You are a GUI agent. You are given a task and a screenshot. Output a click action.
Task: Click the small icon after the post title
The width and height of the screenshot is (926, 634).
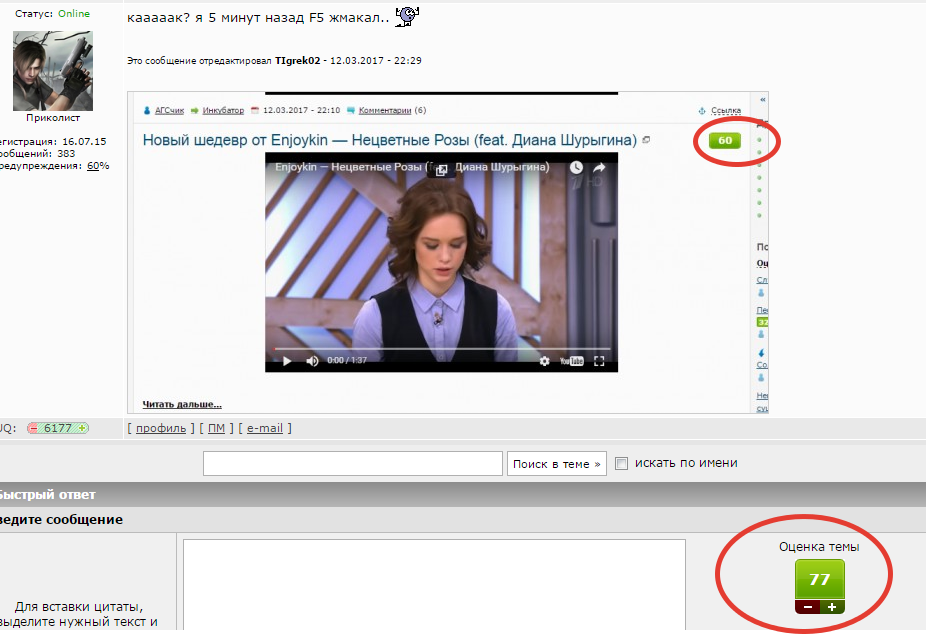tap(646, 140)
